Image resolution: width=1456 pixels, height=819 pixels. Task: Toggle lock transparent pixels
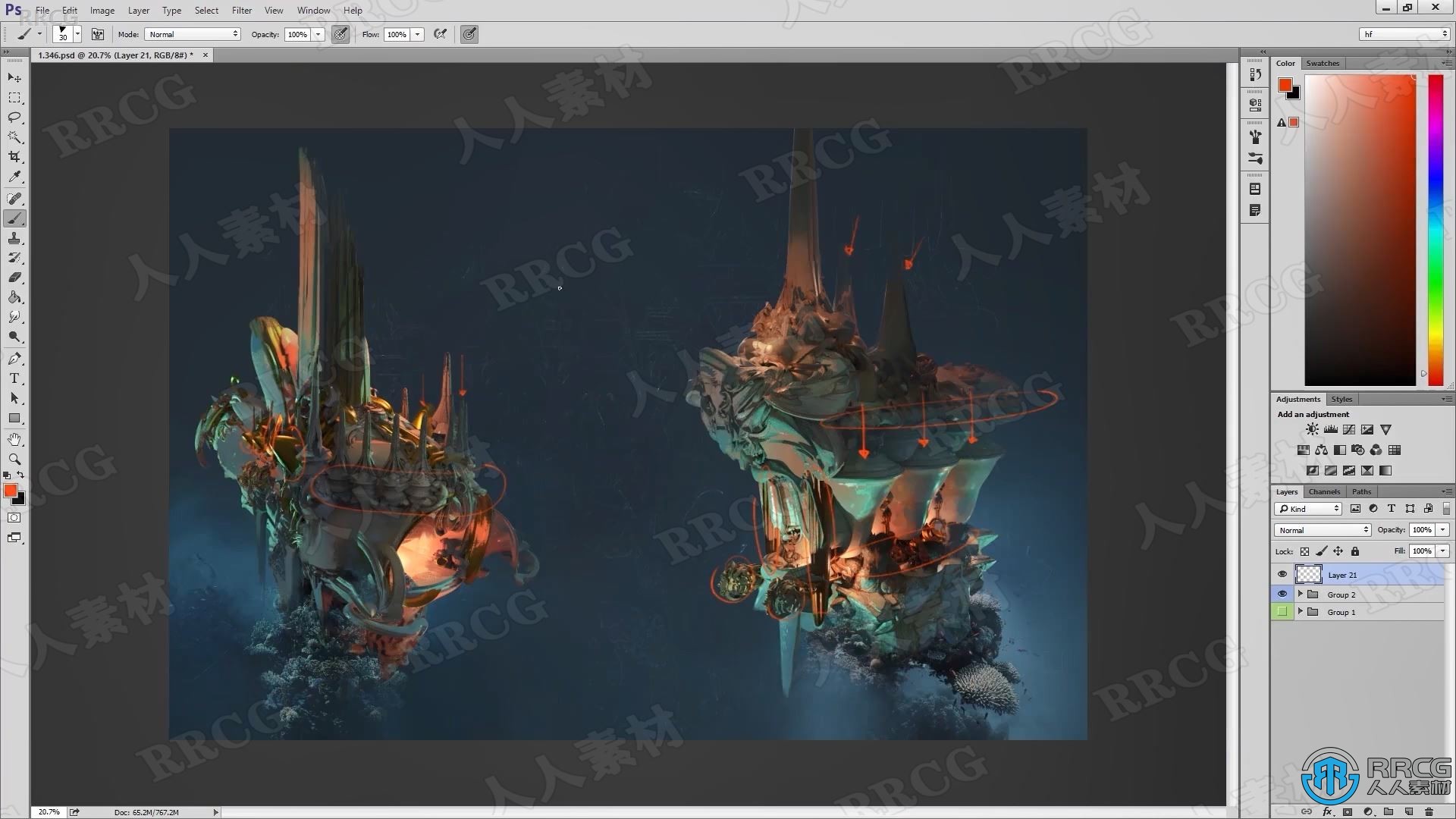[1304, 552]
